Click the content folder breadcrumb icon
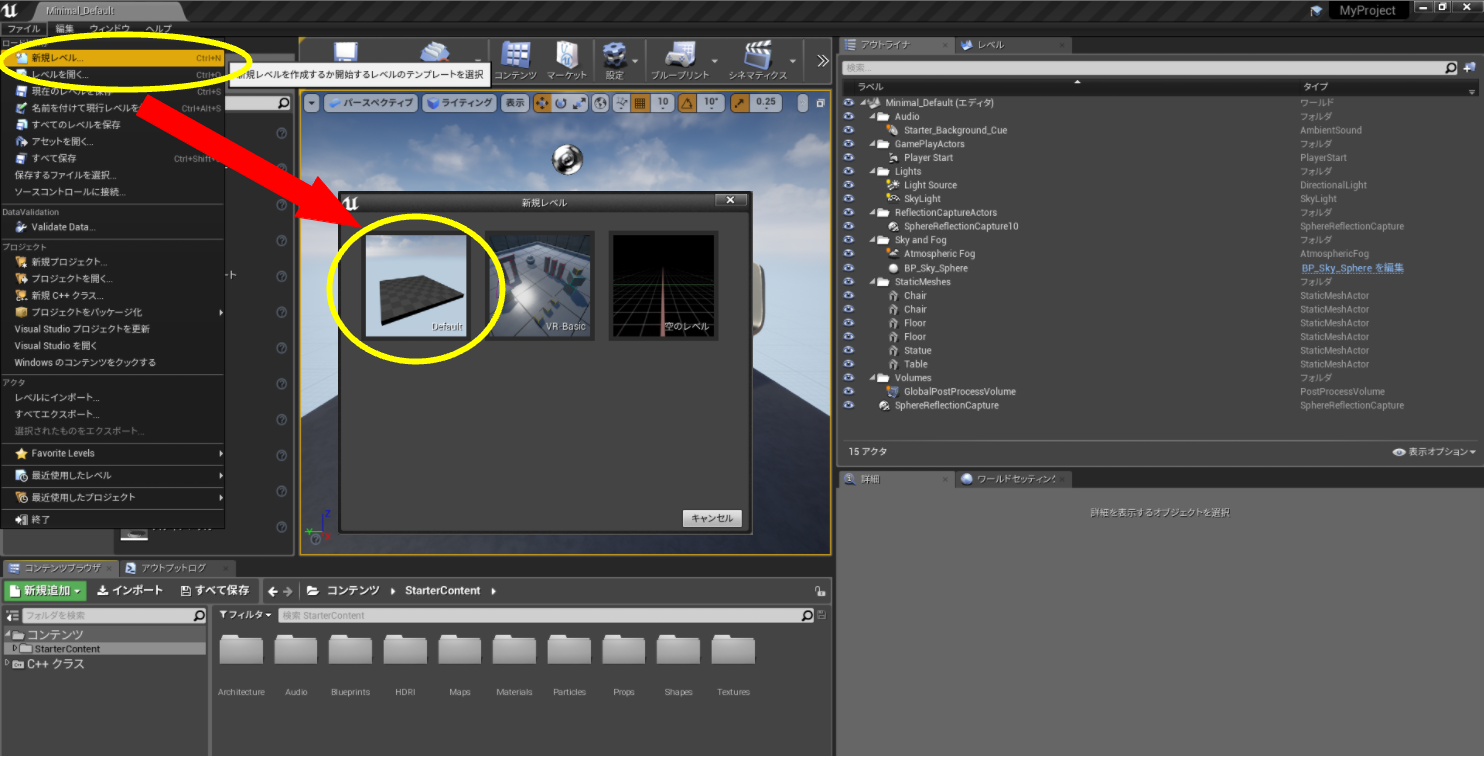 coord(313,591)
